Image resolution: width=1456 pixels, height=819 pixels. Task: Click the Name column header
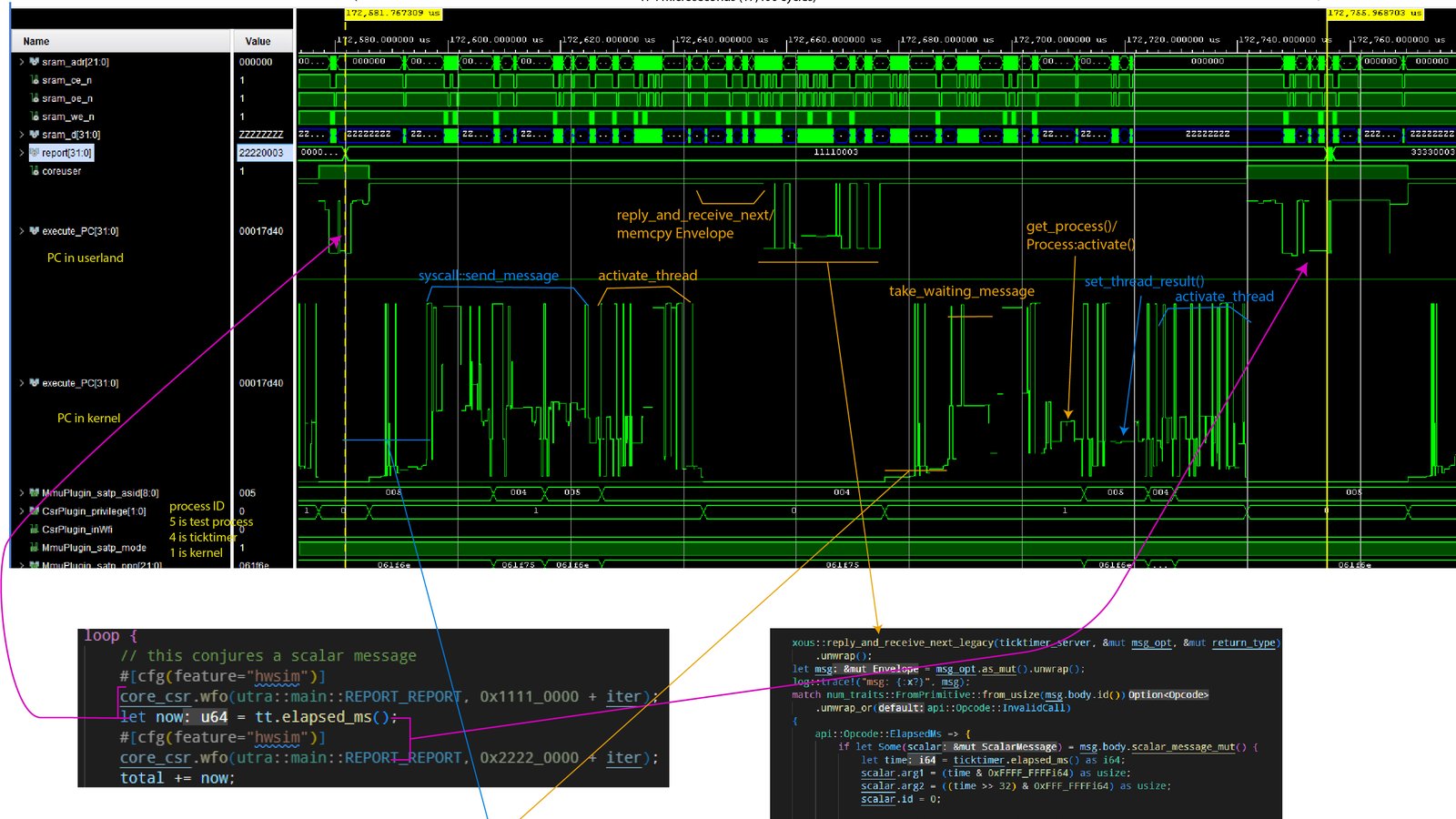(x=121, y=41)
